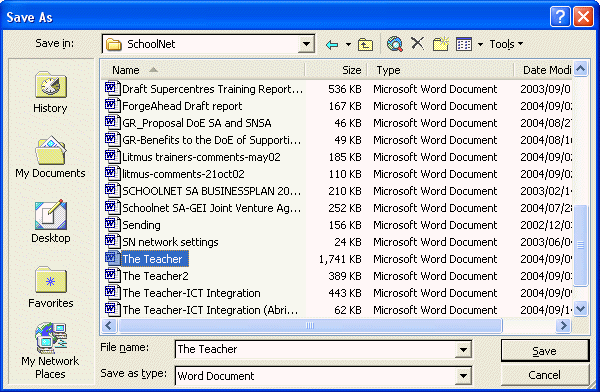Expand the Save in SchoolNet dropdown
The height and width of the screenshot is (392, 600).
point(306,44)
